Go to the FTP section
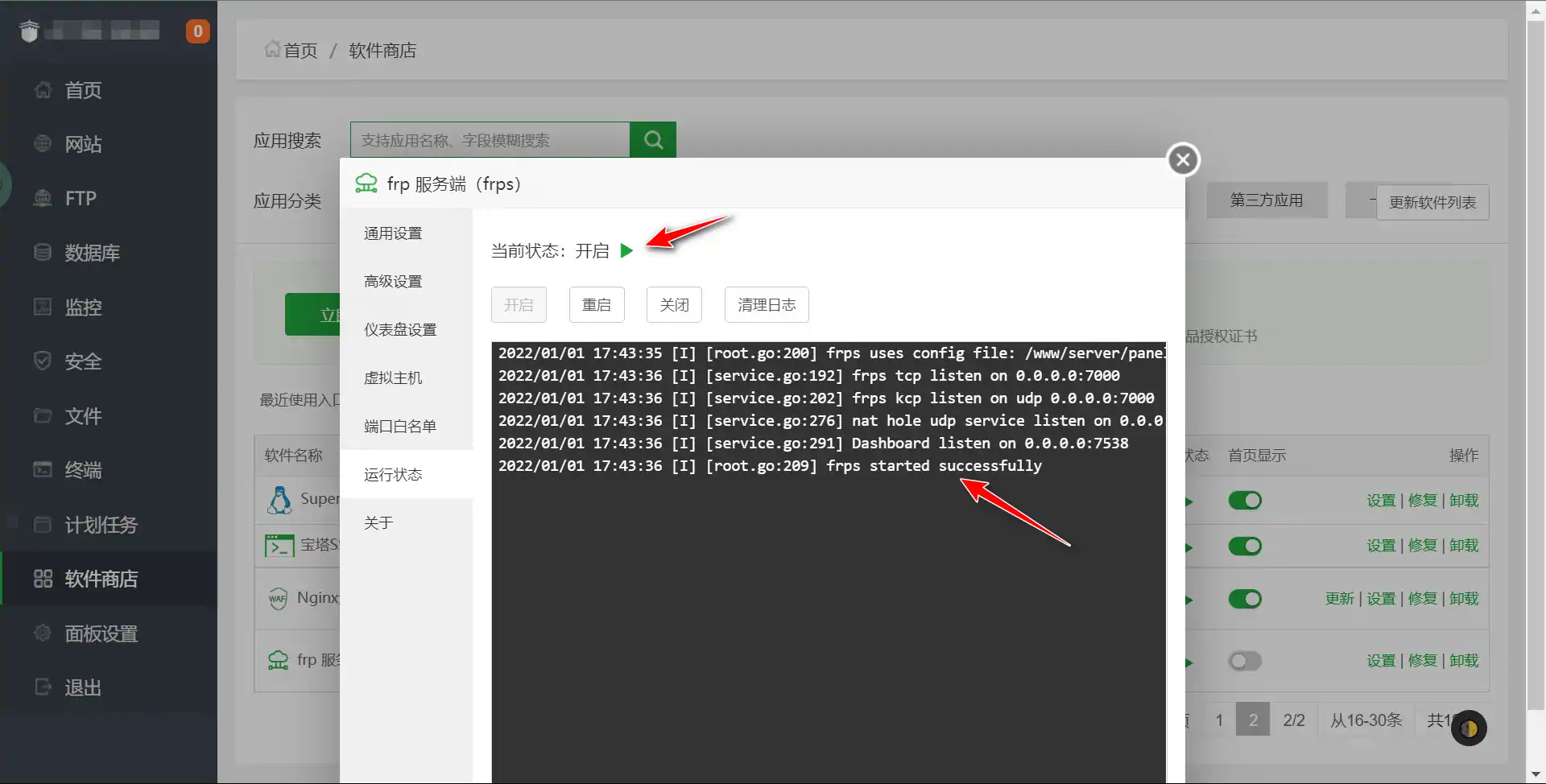Screen dimensions: 1546x784 coord(81,198)
